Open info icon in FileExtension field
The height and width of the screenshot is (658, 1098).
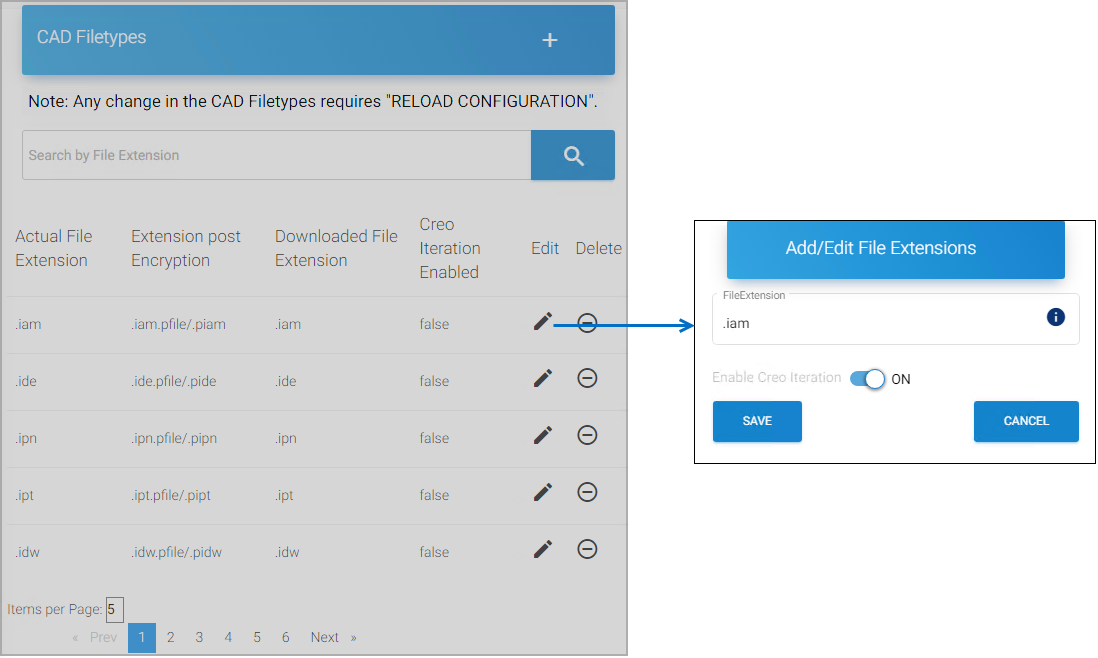(x=1055, y=318)
